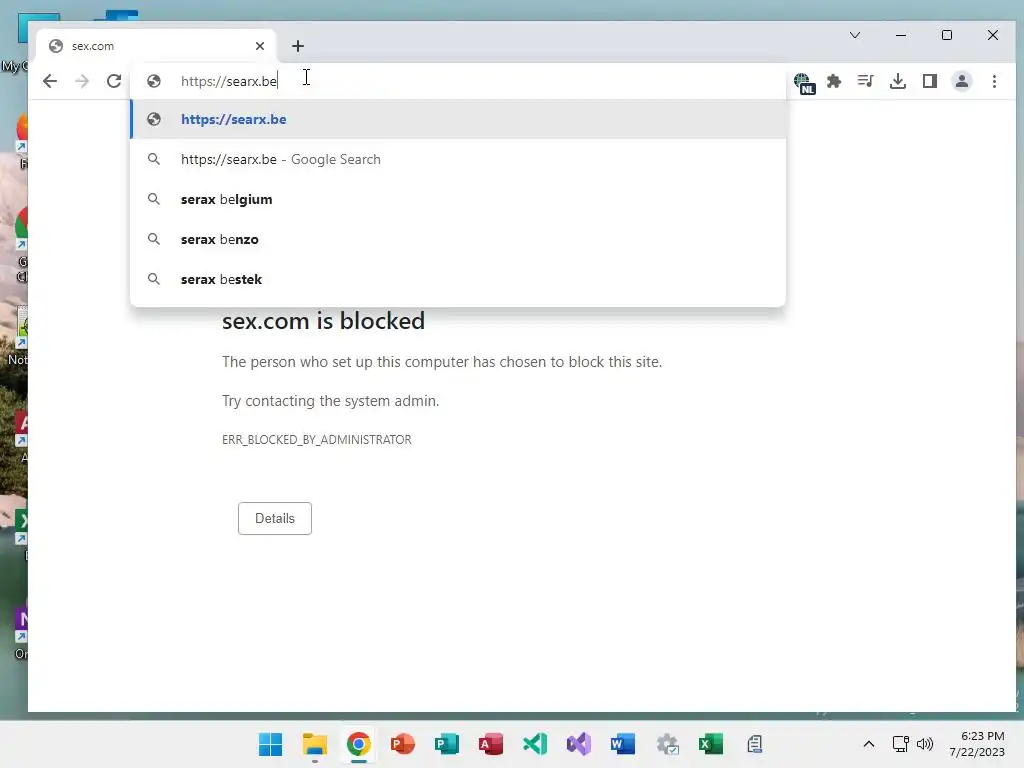Select the sex.com browser tab
This screenshot has height=768, width=1024.
pyautogui.click(x=155, y=46)
